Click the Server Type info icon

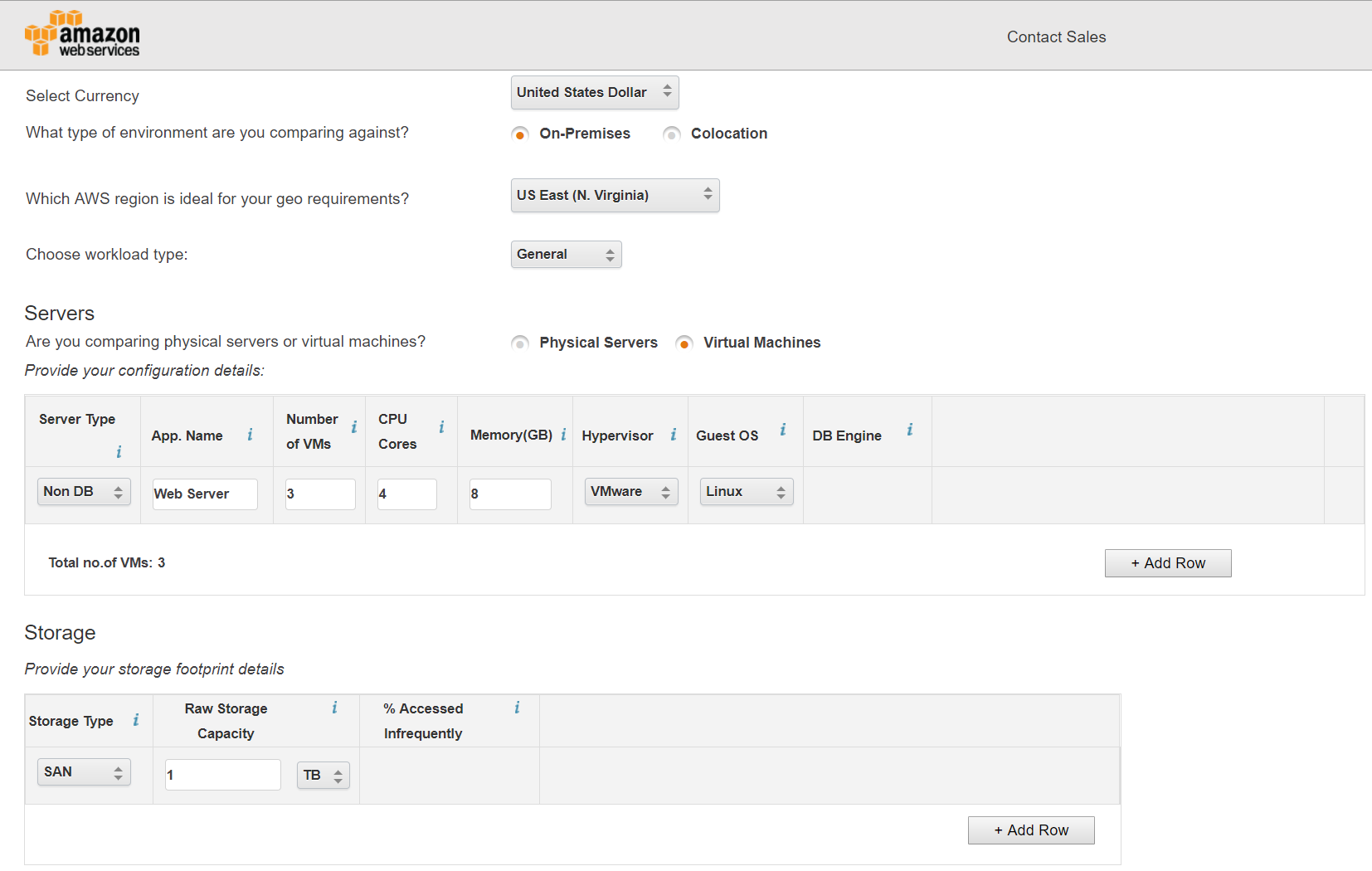click(x=119, y=452)
